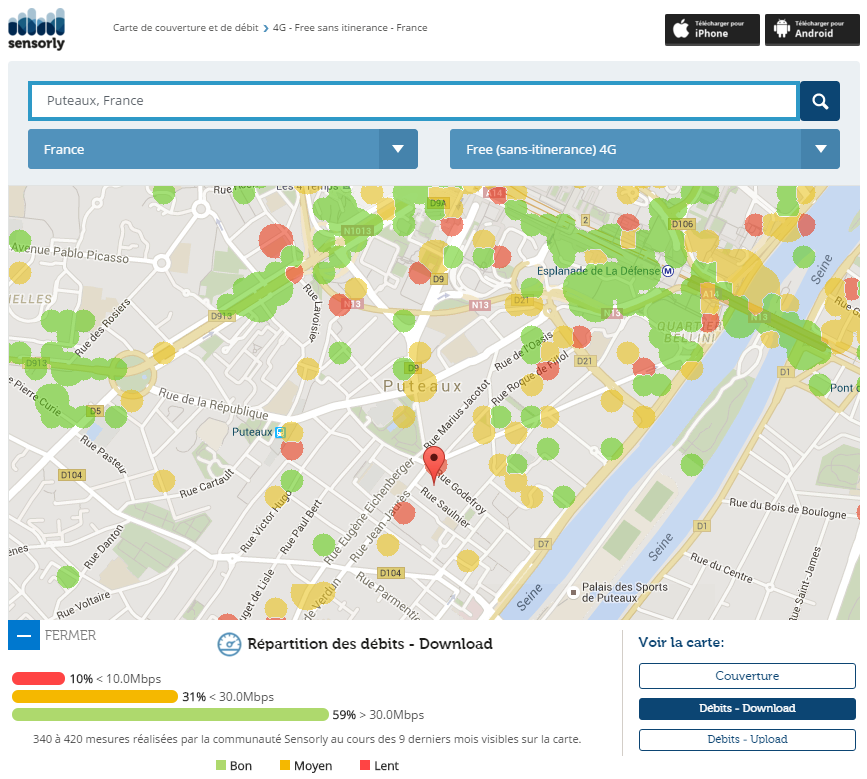Image resolution: width=867 pixels, height=779 pixels.
Task: Open Carte de couverture et de débit breadcrumb
Action: (x=185, y=28)
